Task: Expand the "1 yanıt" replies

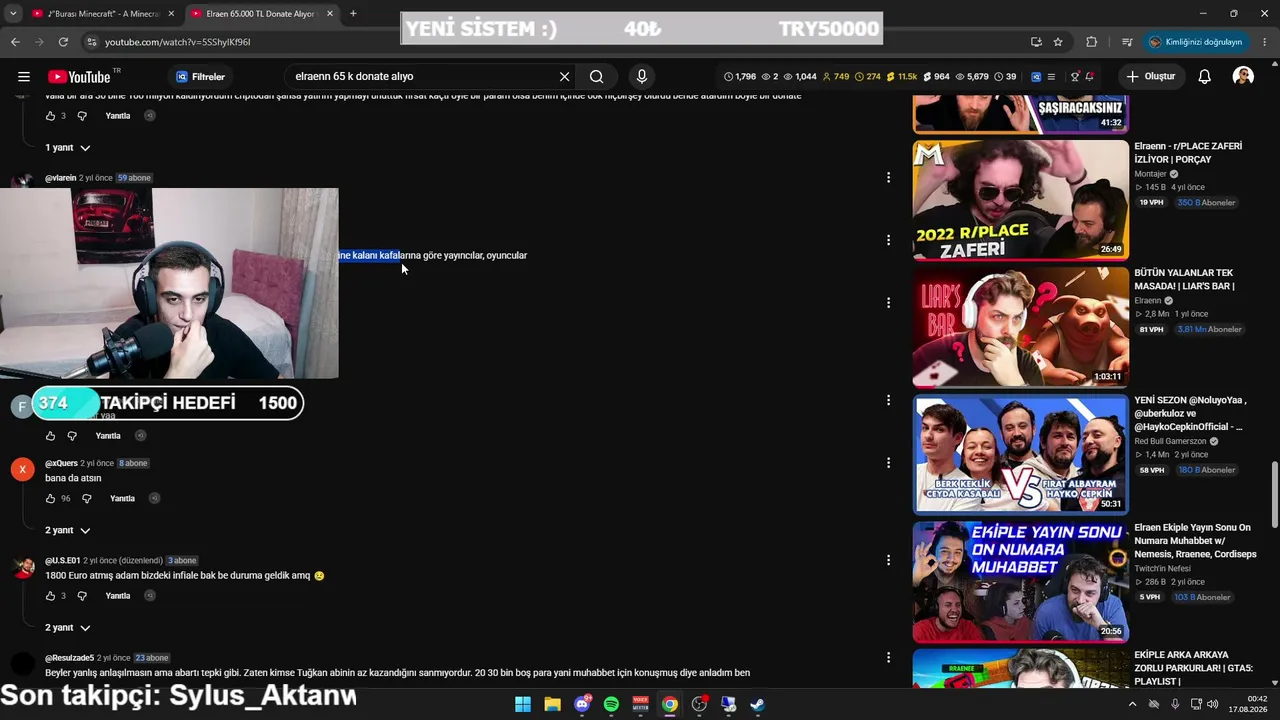Action: [x=67, y=148]
